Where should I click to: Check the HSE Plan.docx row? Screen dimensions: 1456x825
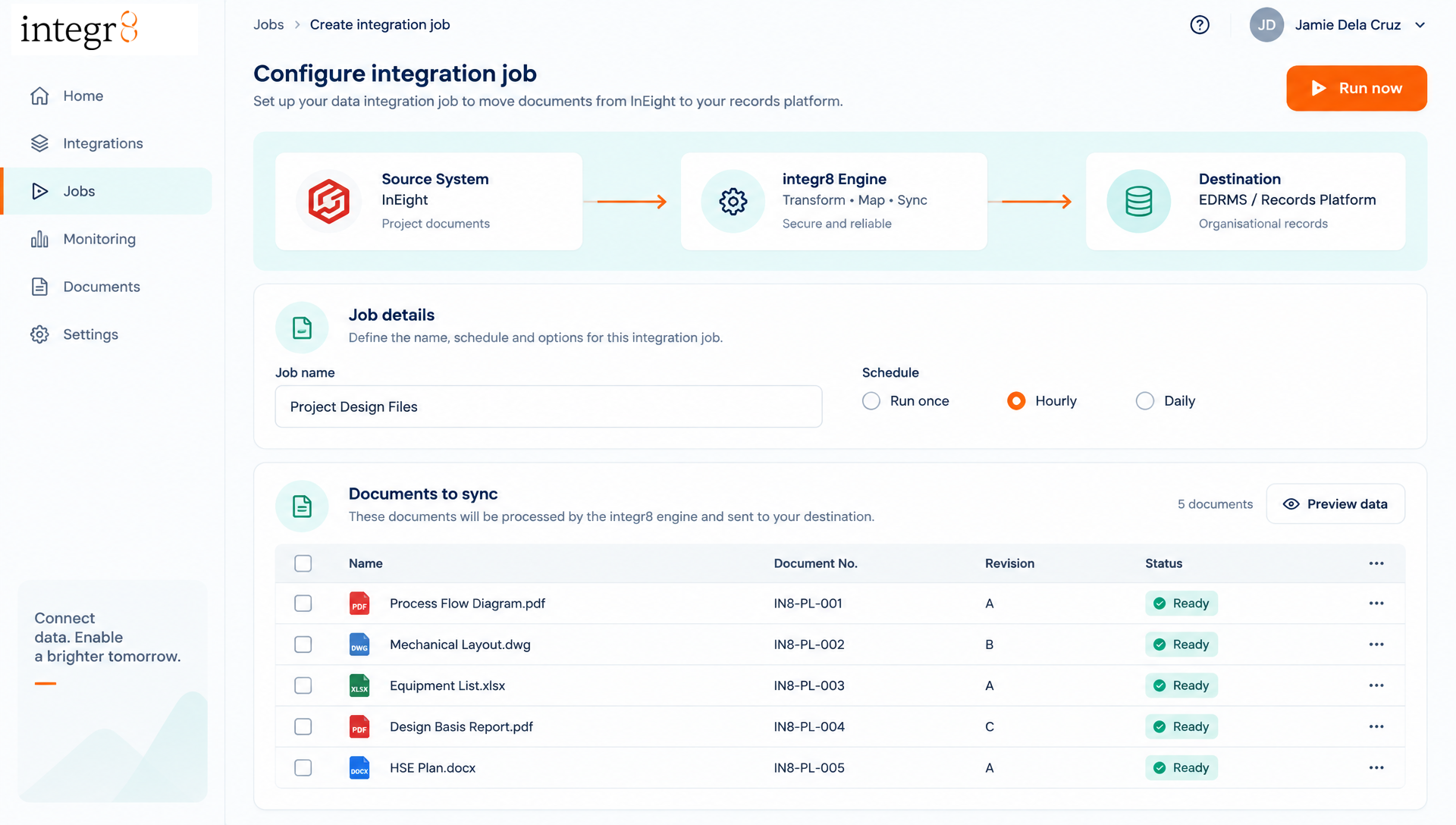pos(303,767)
